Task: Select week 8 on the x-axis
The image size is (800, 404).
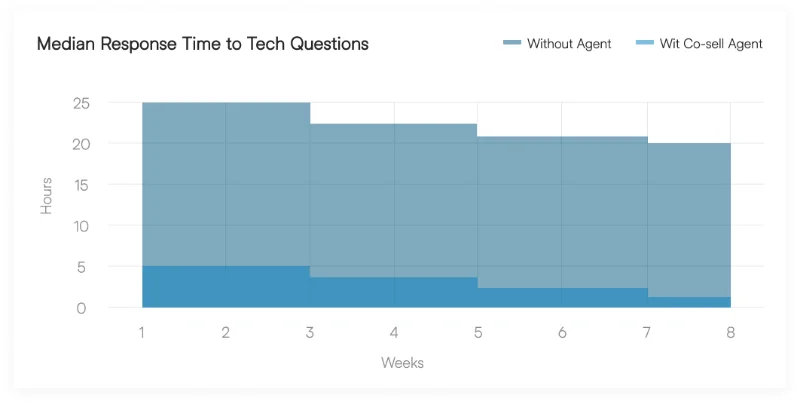Action: 730,332
